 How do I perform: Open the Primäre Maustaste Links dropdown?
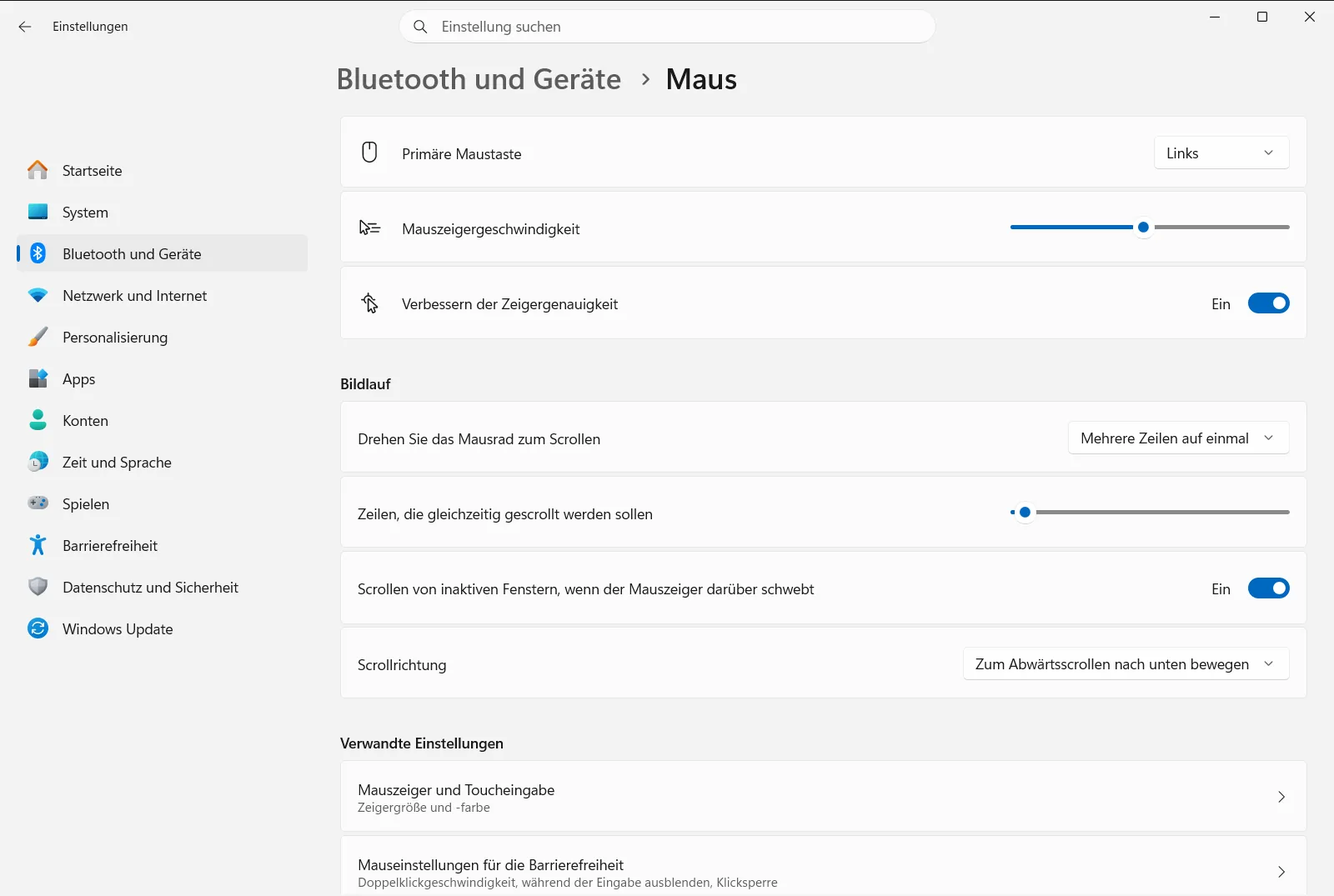point(1221,153)
